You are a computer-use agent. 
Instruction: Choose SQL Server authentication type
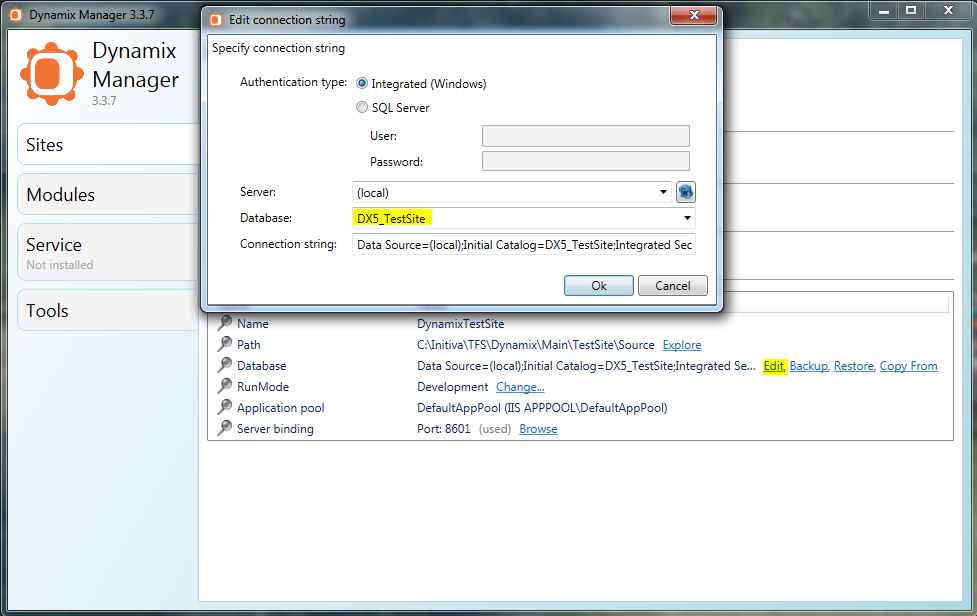[362, 108]
